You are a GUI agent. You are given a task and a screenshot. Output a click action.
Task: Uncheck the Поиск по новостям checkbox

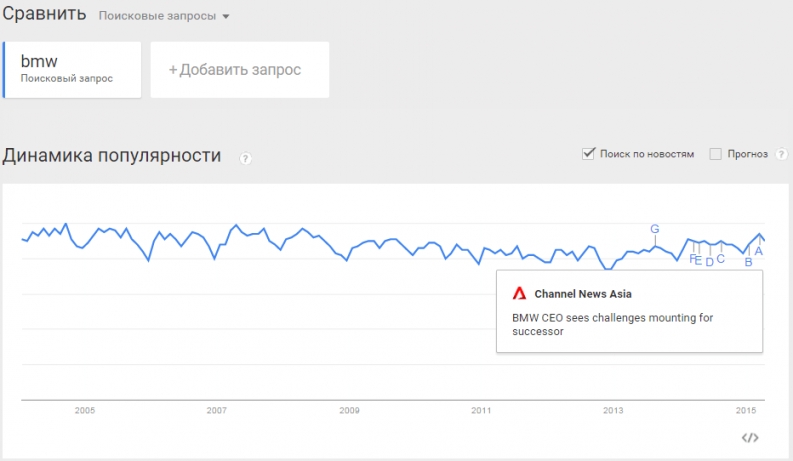(588, 154)
